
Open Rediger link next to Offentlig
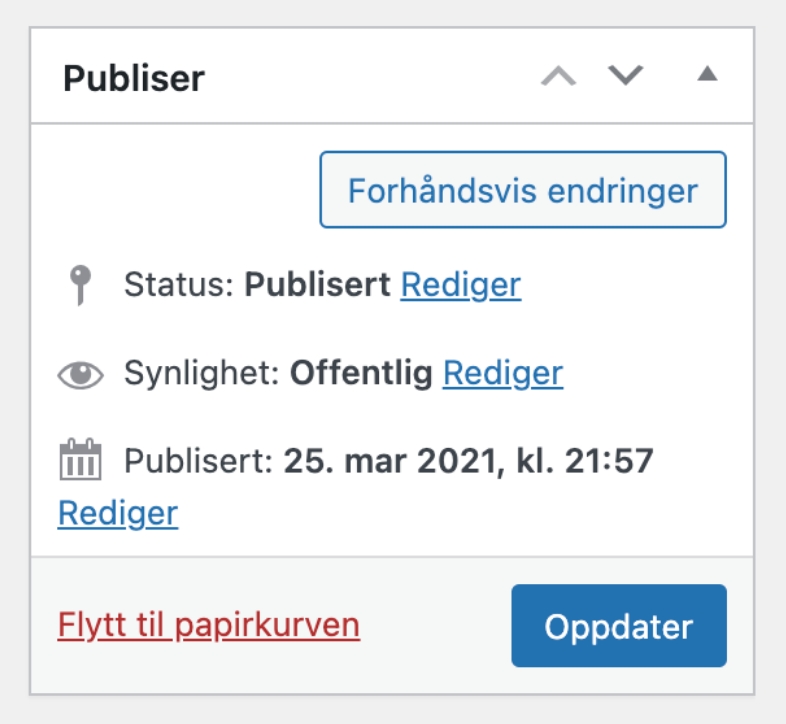(x=503, y=374)
